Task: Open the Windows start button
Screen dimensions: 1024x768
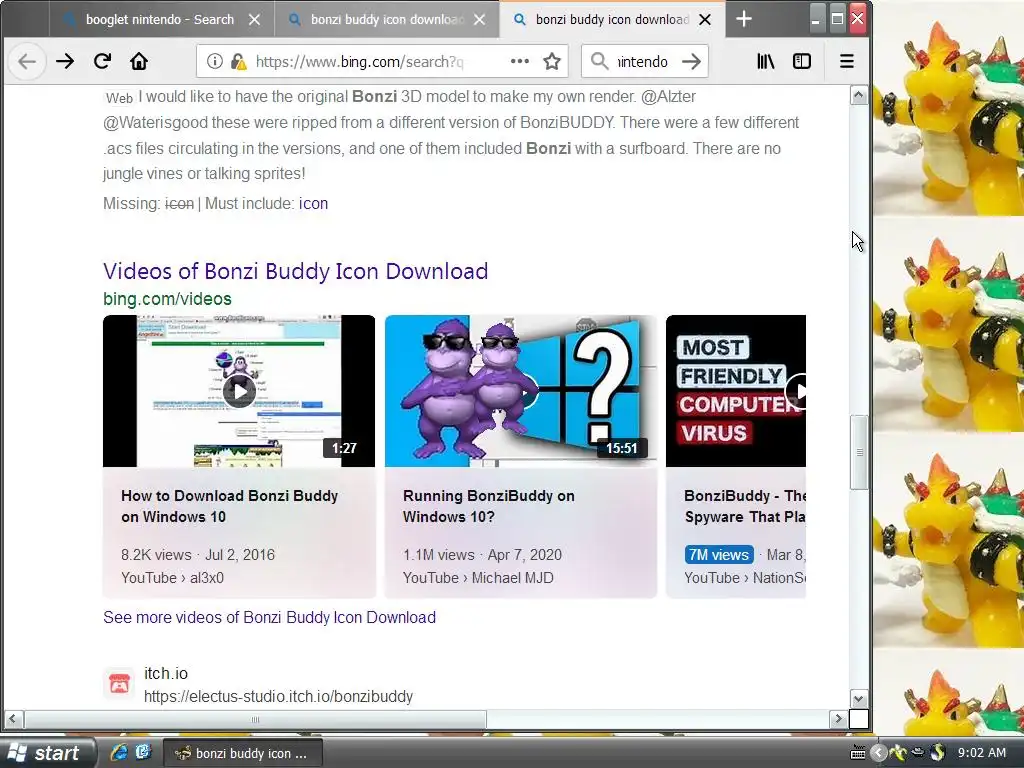Action: [x=47, y=753]
